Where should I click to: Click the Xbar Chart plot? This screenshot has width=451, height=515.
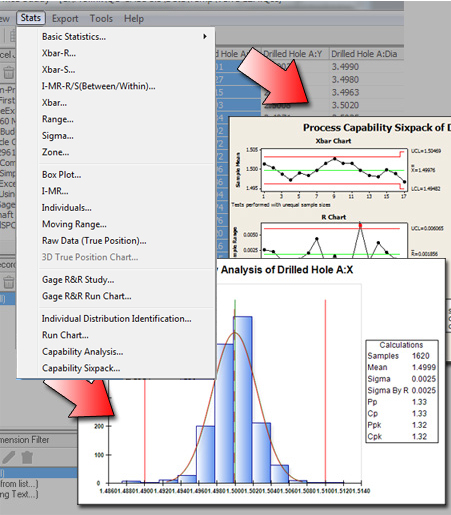click(334, 170)
